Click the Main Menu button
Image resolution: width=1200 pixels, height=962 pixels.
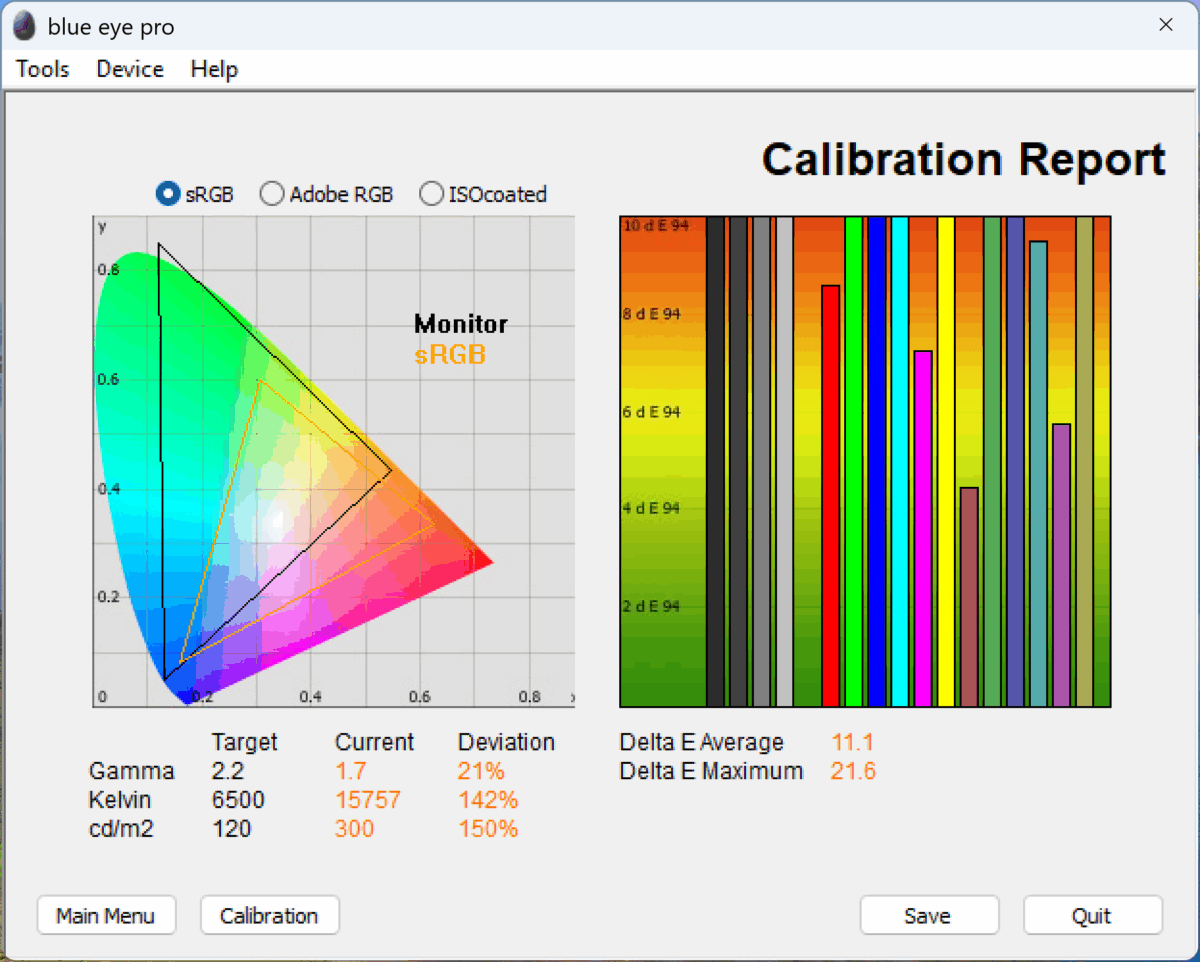(x=106, y=915)
